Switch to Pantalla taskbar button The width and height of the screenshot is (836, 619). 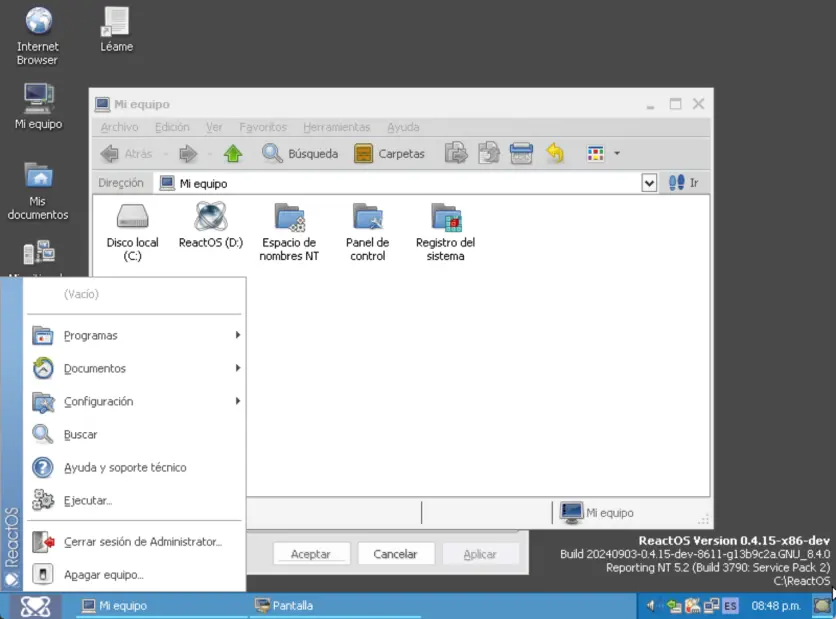[x=334, y=606]
